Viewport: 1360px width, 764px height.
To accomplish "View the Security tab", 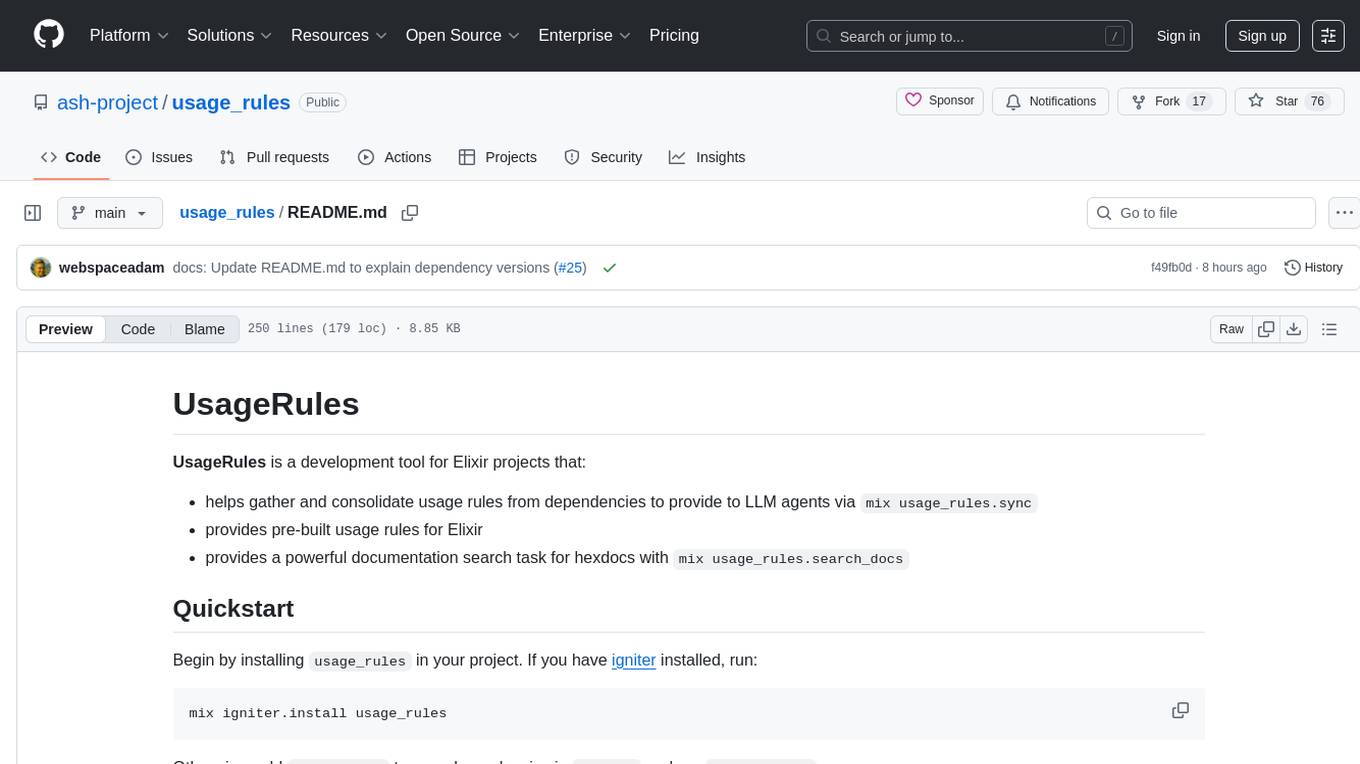I will 603,157.
